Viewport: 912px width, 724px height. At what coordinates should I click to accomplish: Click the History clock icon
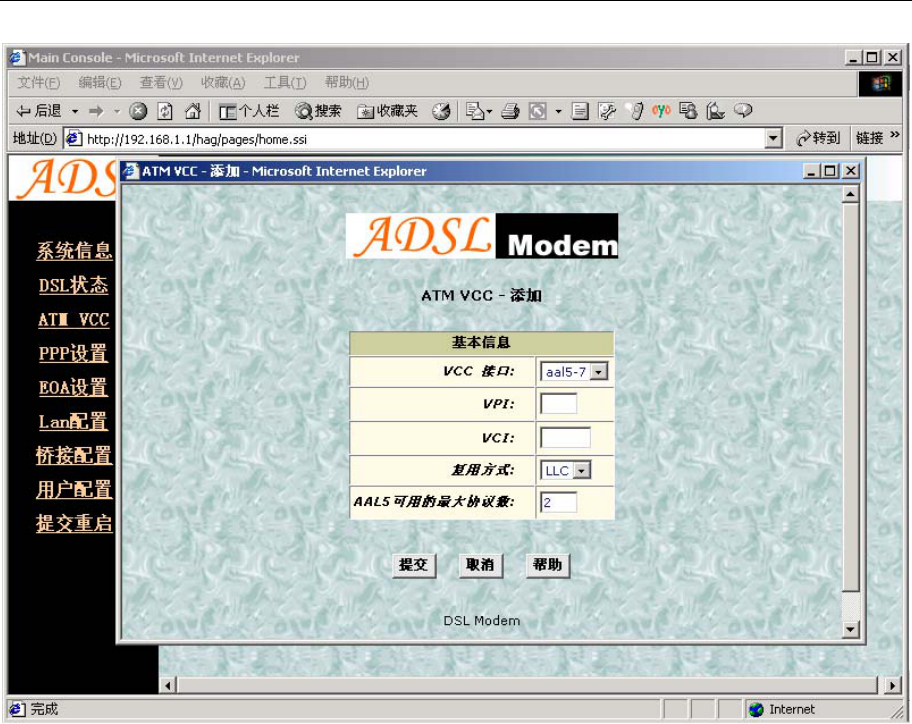tap(441, 110)
